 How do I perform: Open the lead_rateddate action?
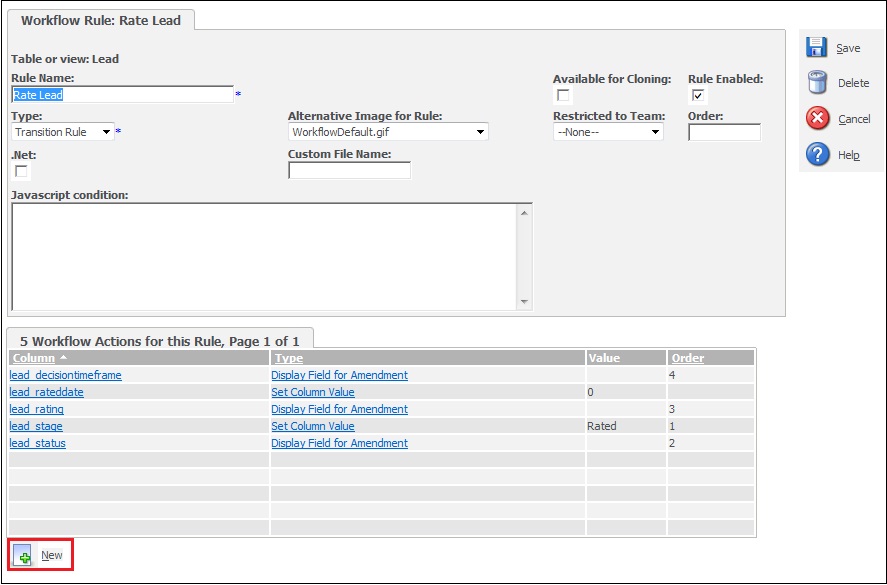(x=46, y=392)
